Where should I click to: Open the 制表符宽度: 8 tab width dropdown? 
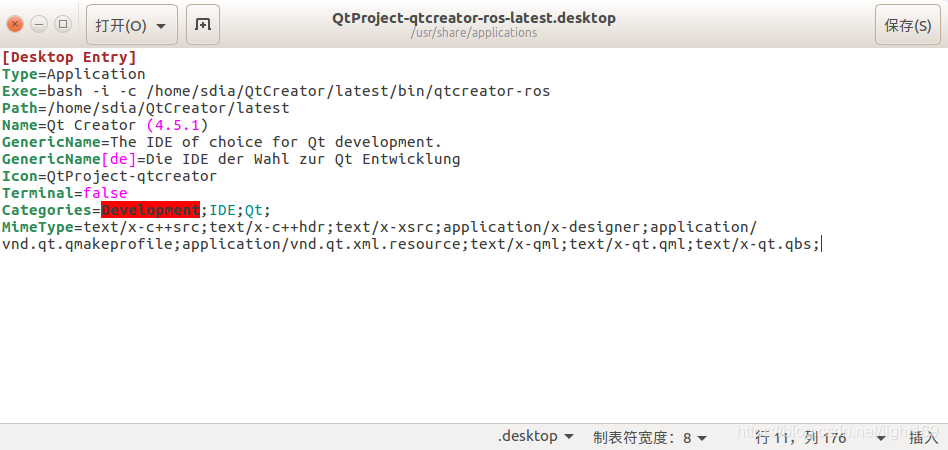point(650,437)
